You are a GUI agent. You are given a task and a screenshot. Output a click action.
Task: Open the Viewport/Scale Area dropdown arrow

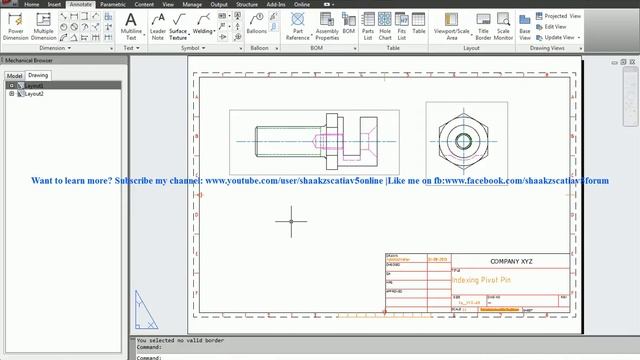click(471, 35)
